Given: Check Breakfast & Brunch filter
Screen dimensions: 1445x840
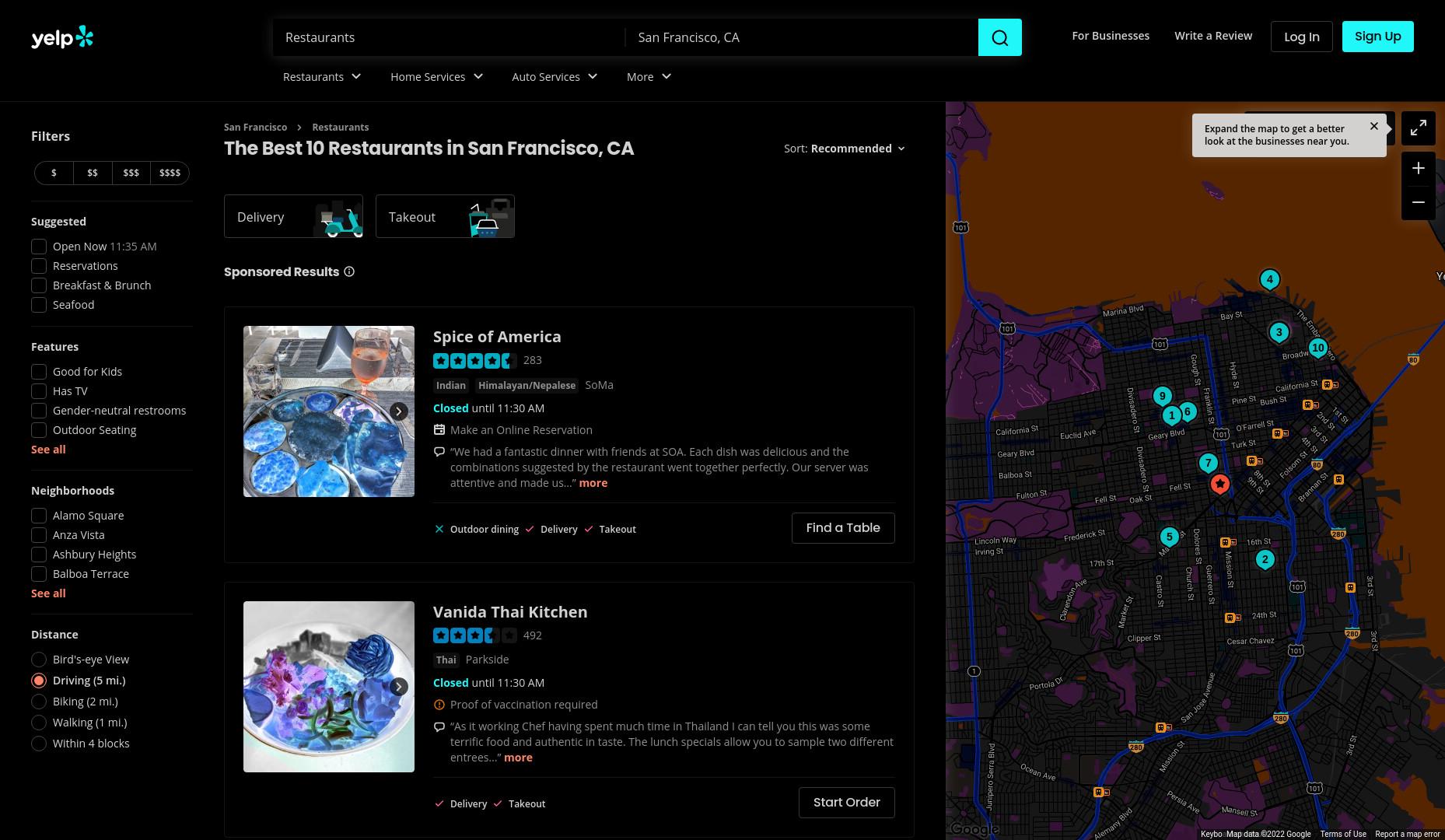Looking at the screenshot, I should 39,285.
